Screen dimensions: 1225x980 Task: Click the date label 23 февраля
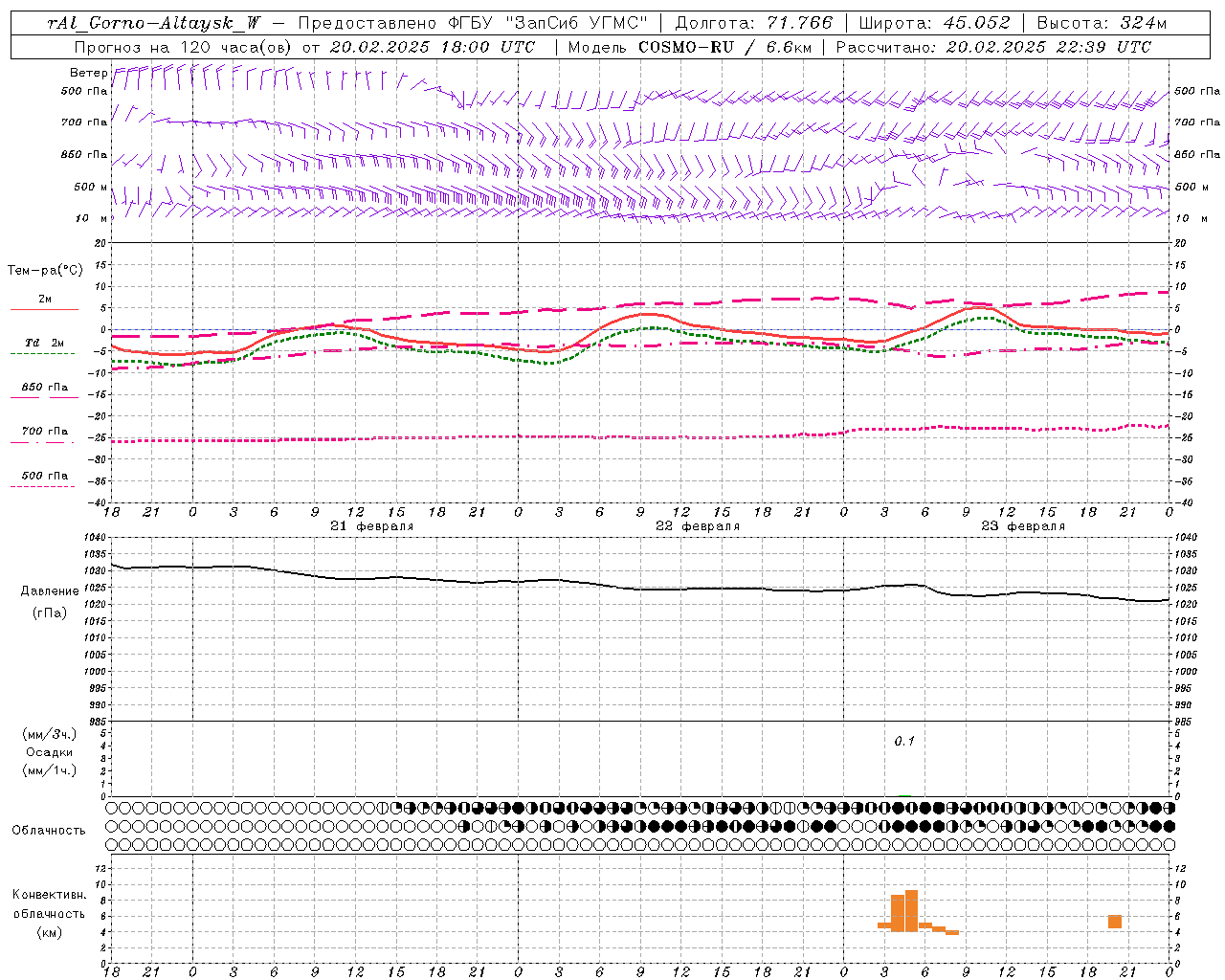click(x=1023, y=526)
